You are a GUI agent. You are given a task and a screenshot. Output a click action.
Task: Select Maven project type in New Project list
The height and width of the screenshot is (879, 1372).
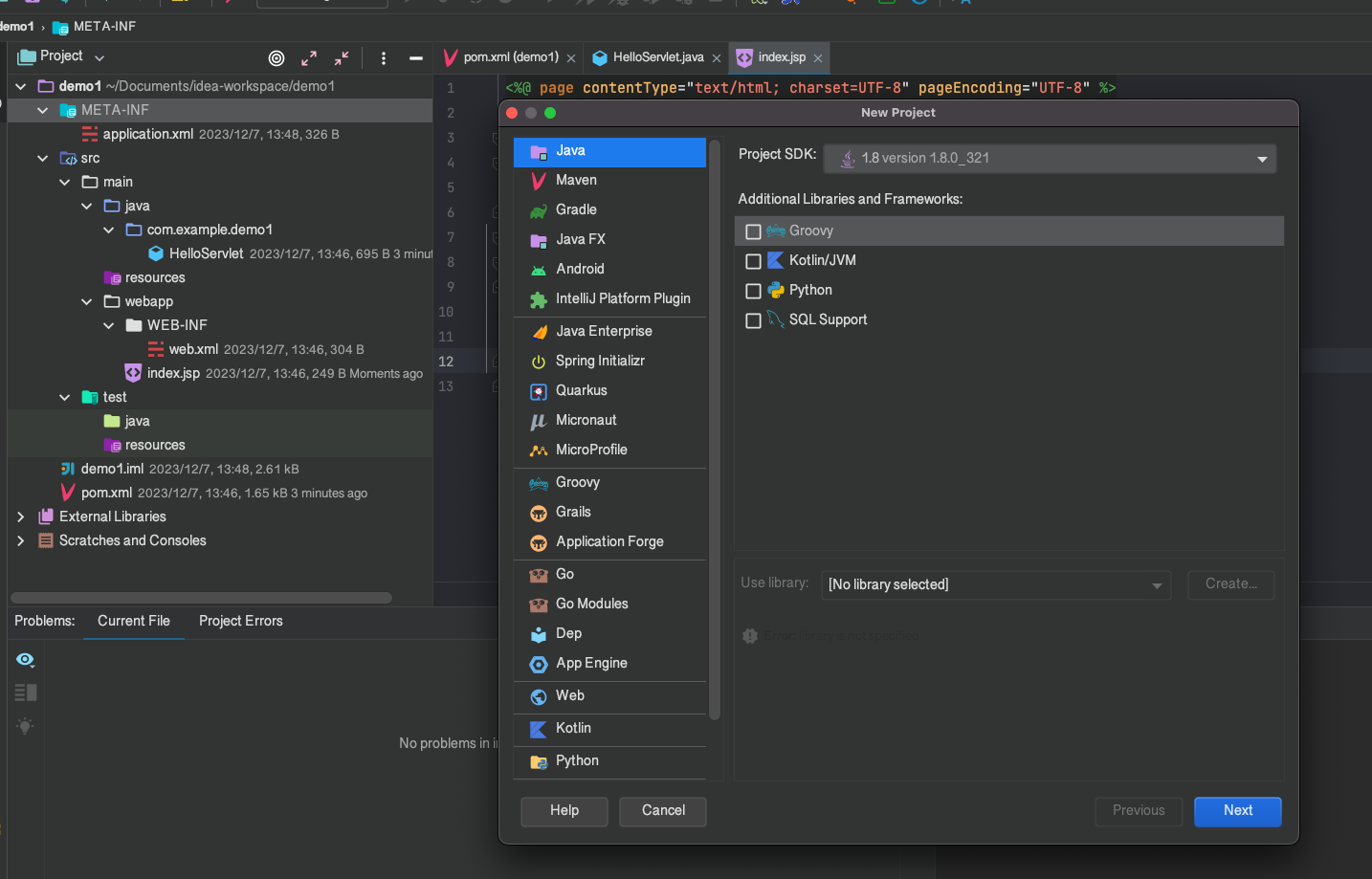click(609, 180)
